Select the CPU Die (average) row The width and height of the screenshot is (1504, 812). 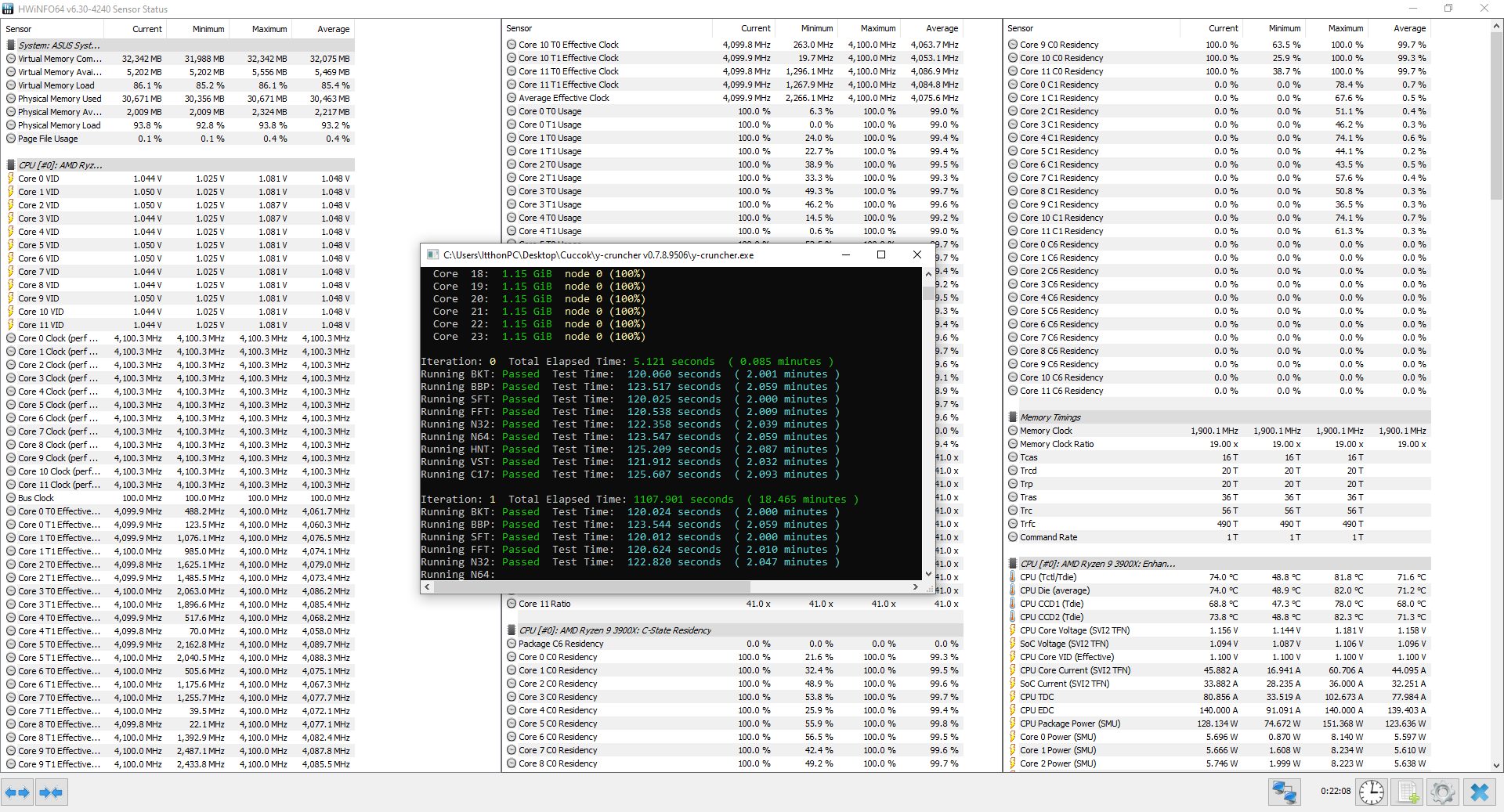(x=1219, y=590)
